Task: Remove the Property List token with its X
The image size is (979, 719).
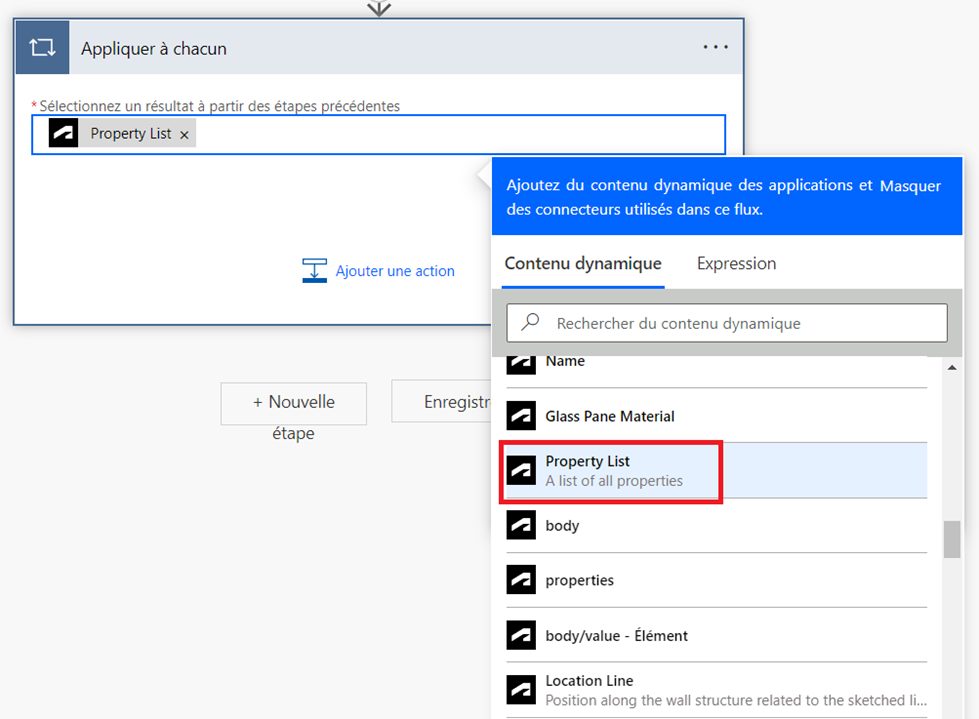Action: click(184, 135)
